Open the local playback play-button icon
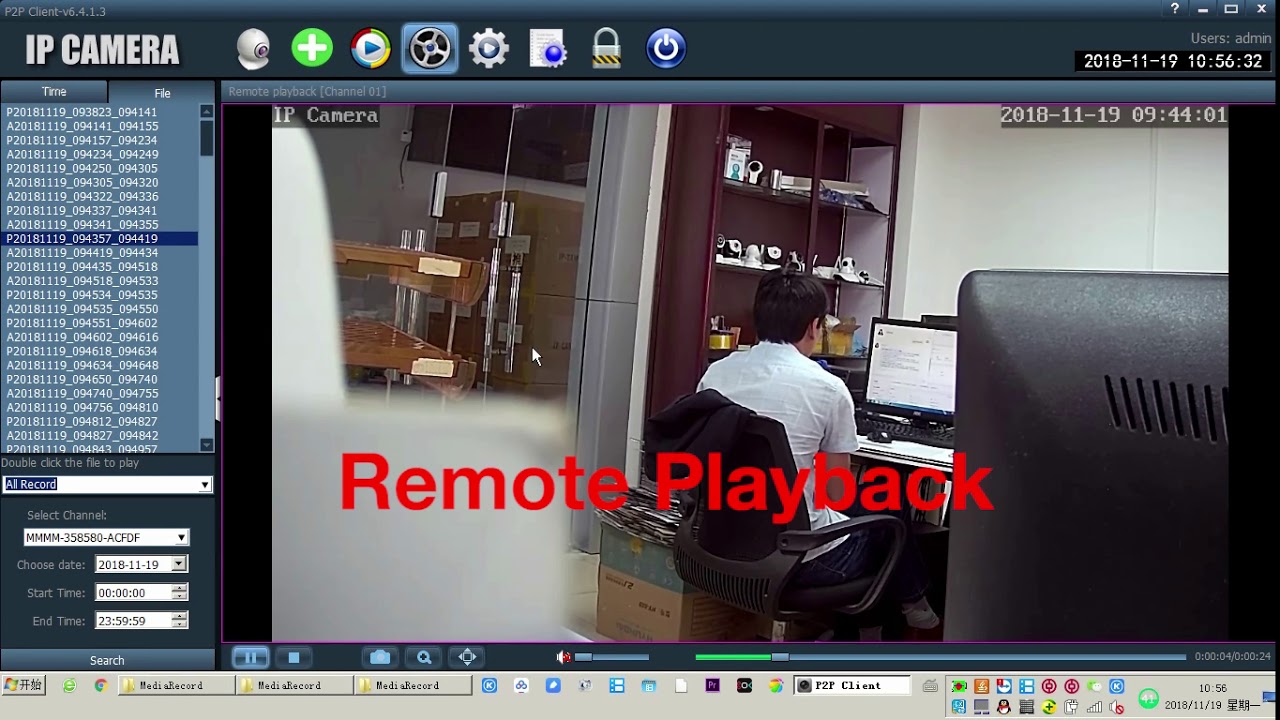This screenshot has height=720, width=1280. [371, 48]
